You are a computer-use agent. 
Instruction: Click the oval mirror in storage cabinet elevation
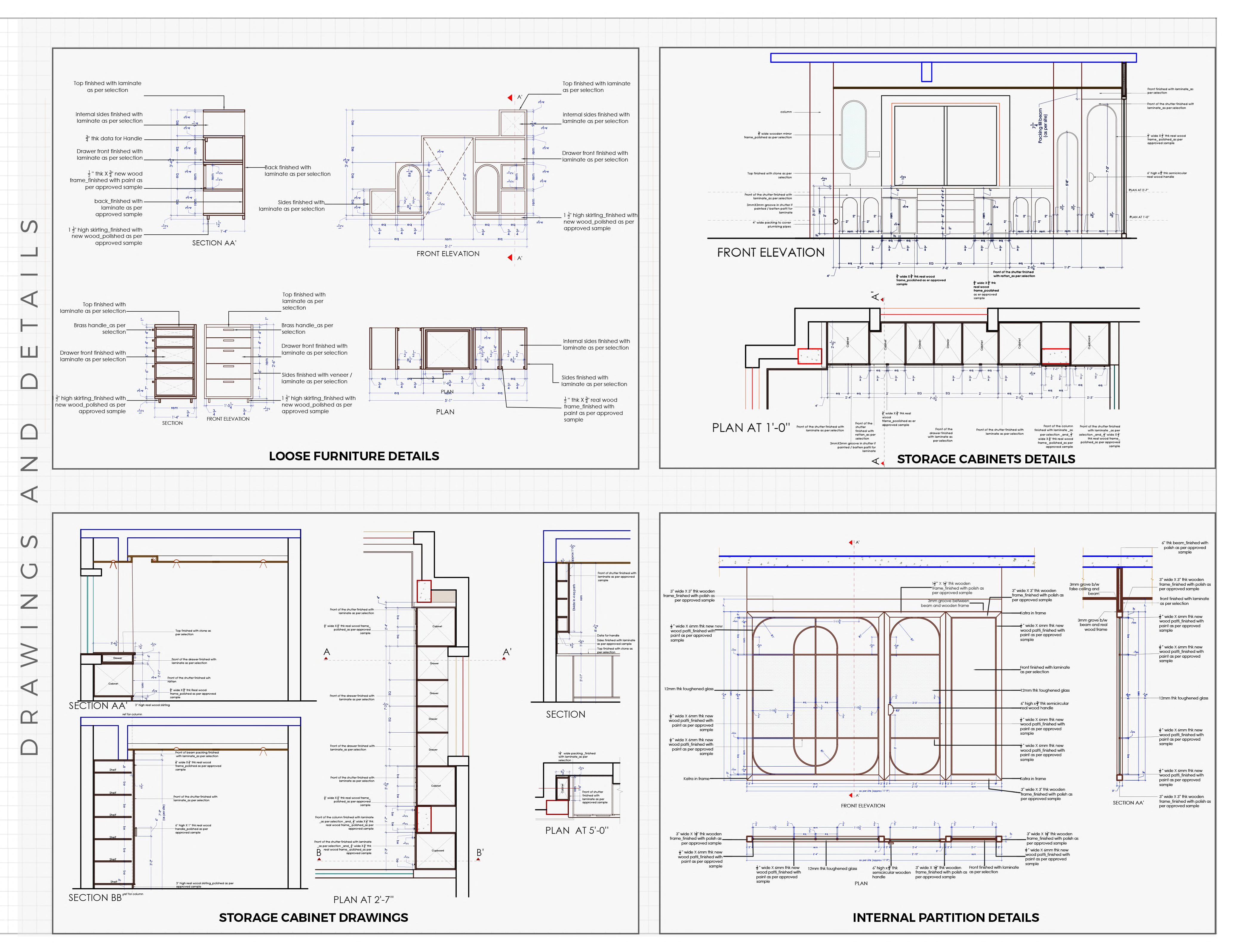coord(853,135)
